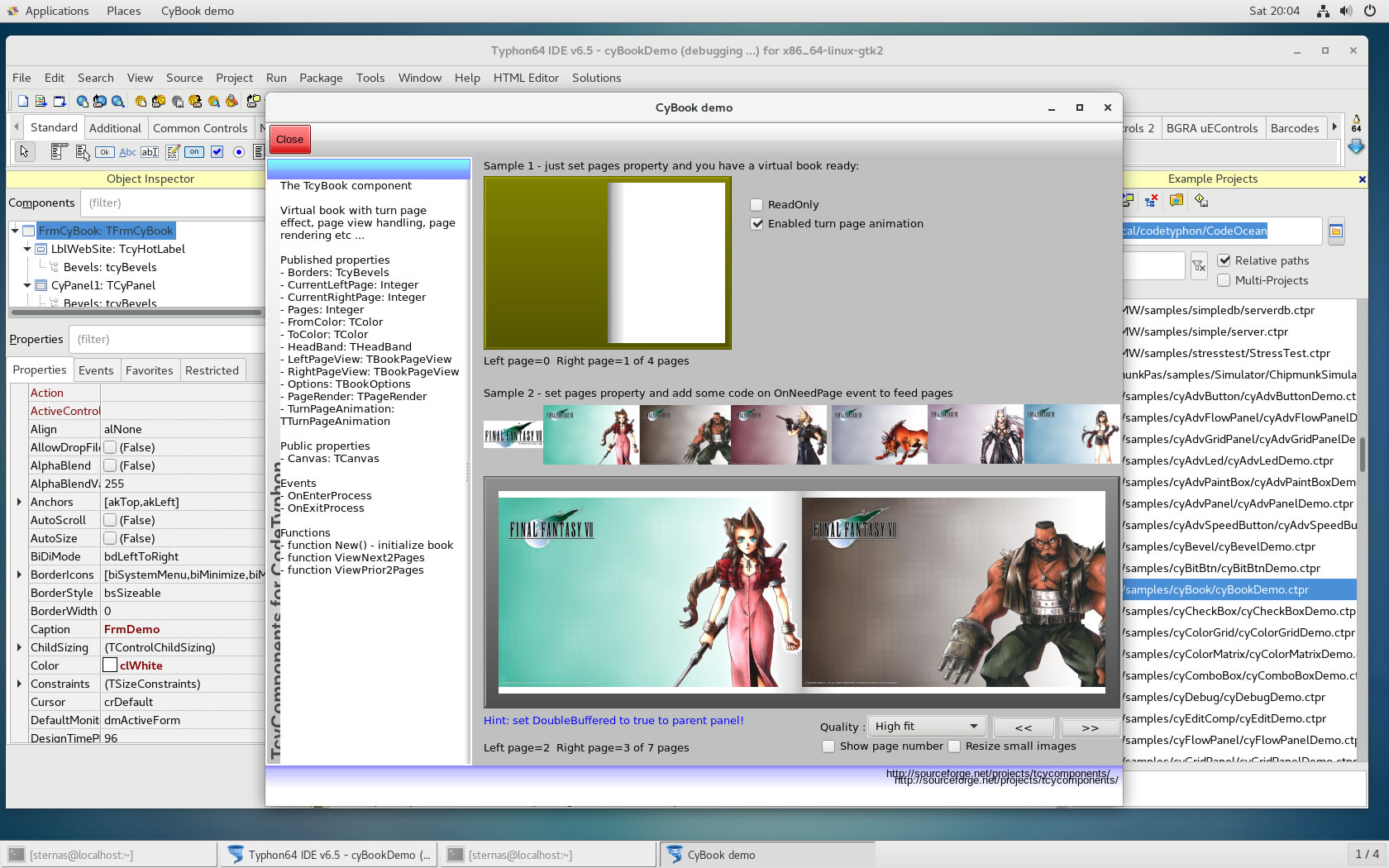This screenshot has height=868, width=1389.
Task: Toggle the ReadOnly checkbox
Action: click(757, 205)
